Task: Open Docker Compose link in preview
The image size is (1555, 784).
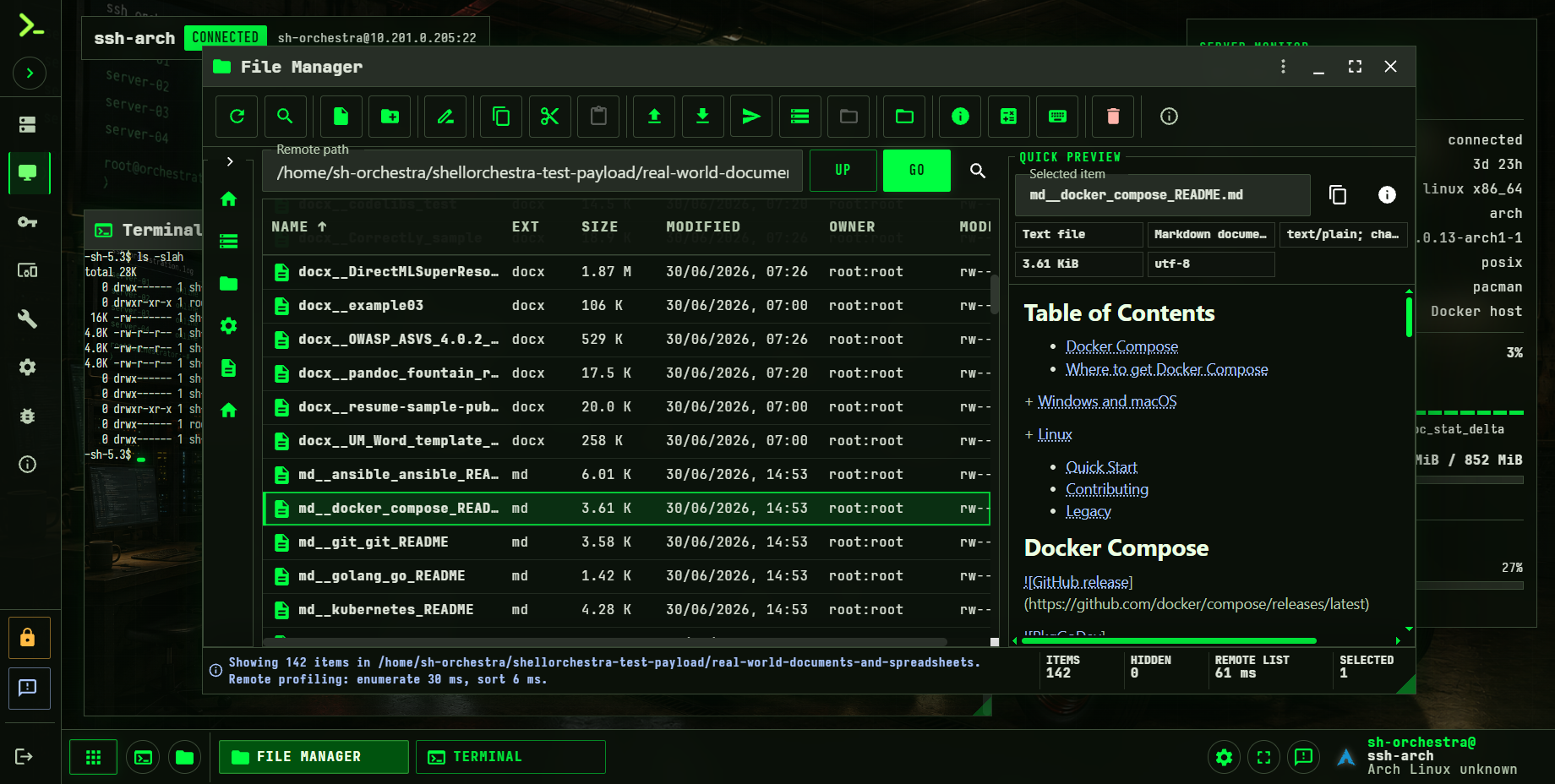Action: click(1121, 346)
